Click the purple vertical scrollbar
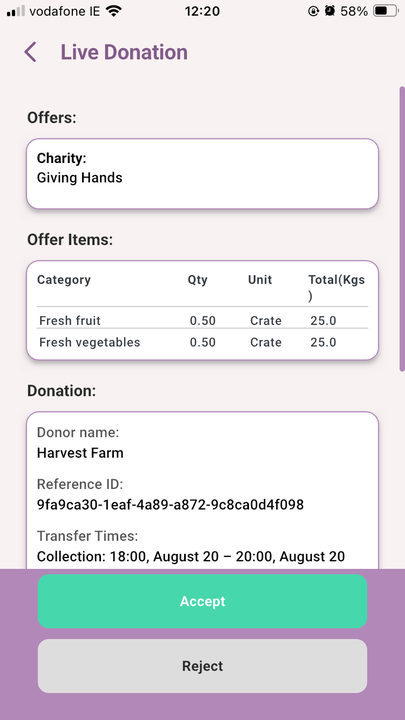Viewport: 405px width, 720px height. click(x=402, y=229)
